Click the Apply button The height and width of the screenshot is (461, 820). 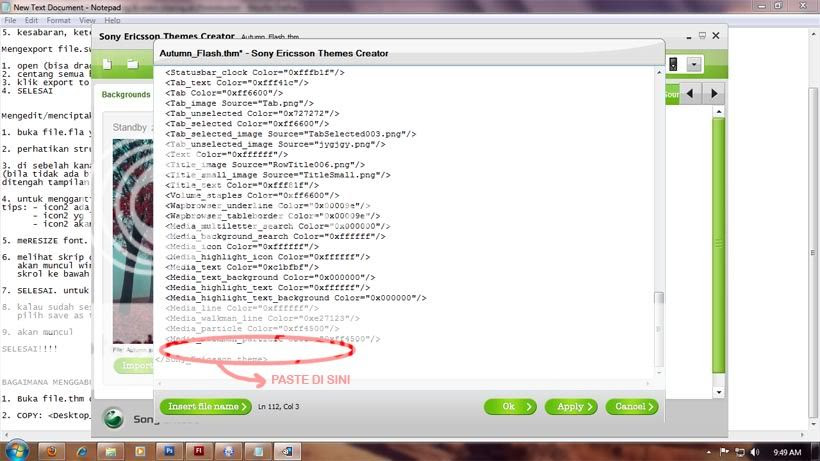pos(571,407)
